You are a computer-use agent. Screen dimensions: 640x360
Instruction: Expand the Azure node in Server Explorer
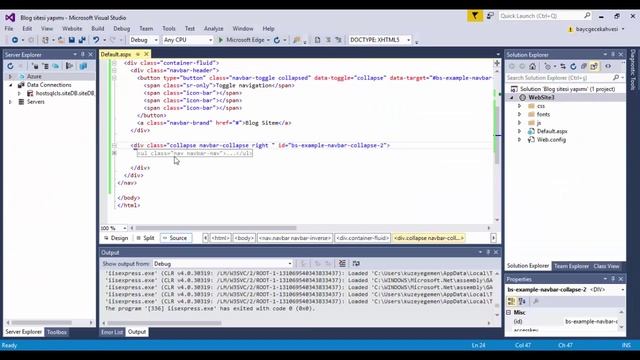tap(11, 76)
